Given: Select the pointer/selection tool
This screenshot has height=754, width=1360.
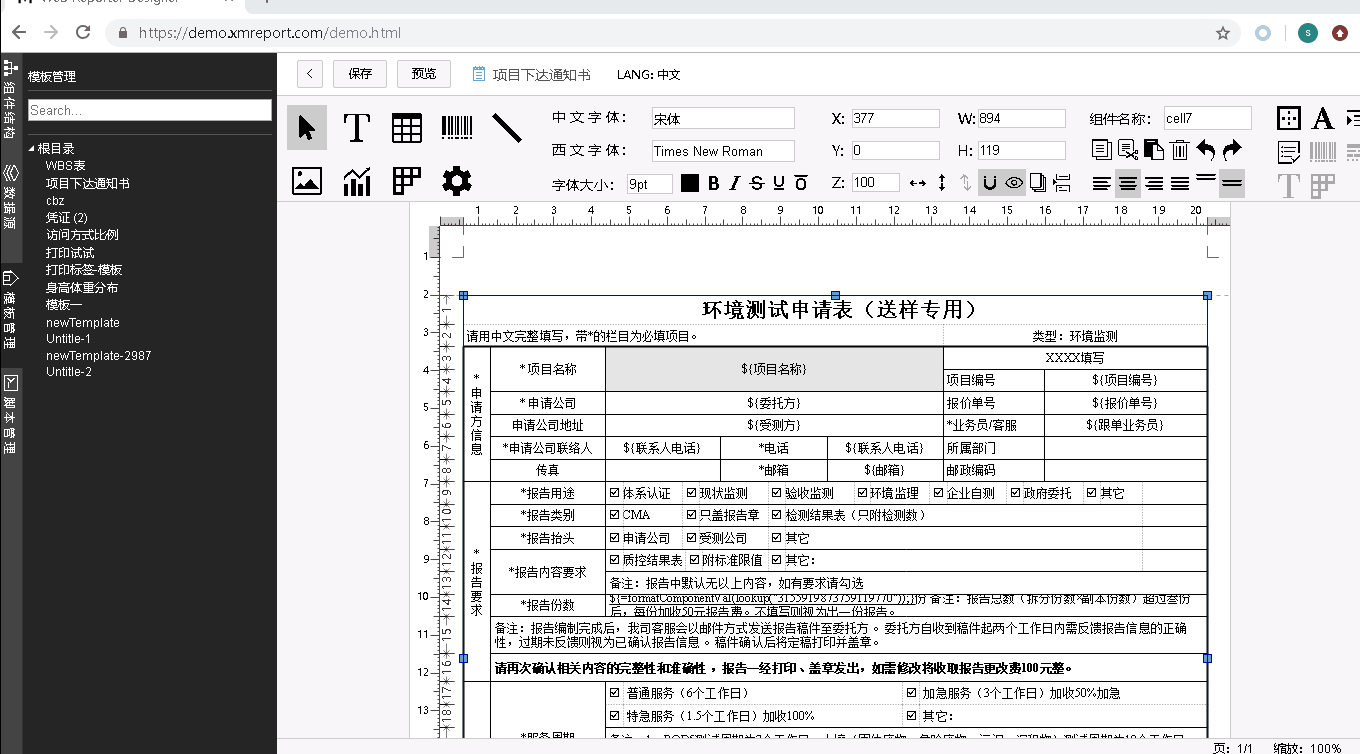Looking at the screenshot, I should [307, 128].
